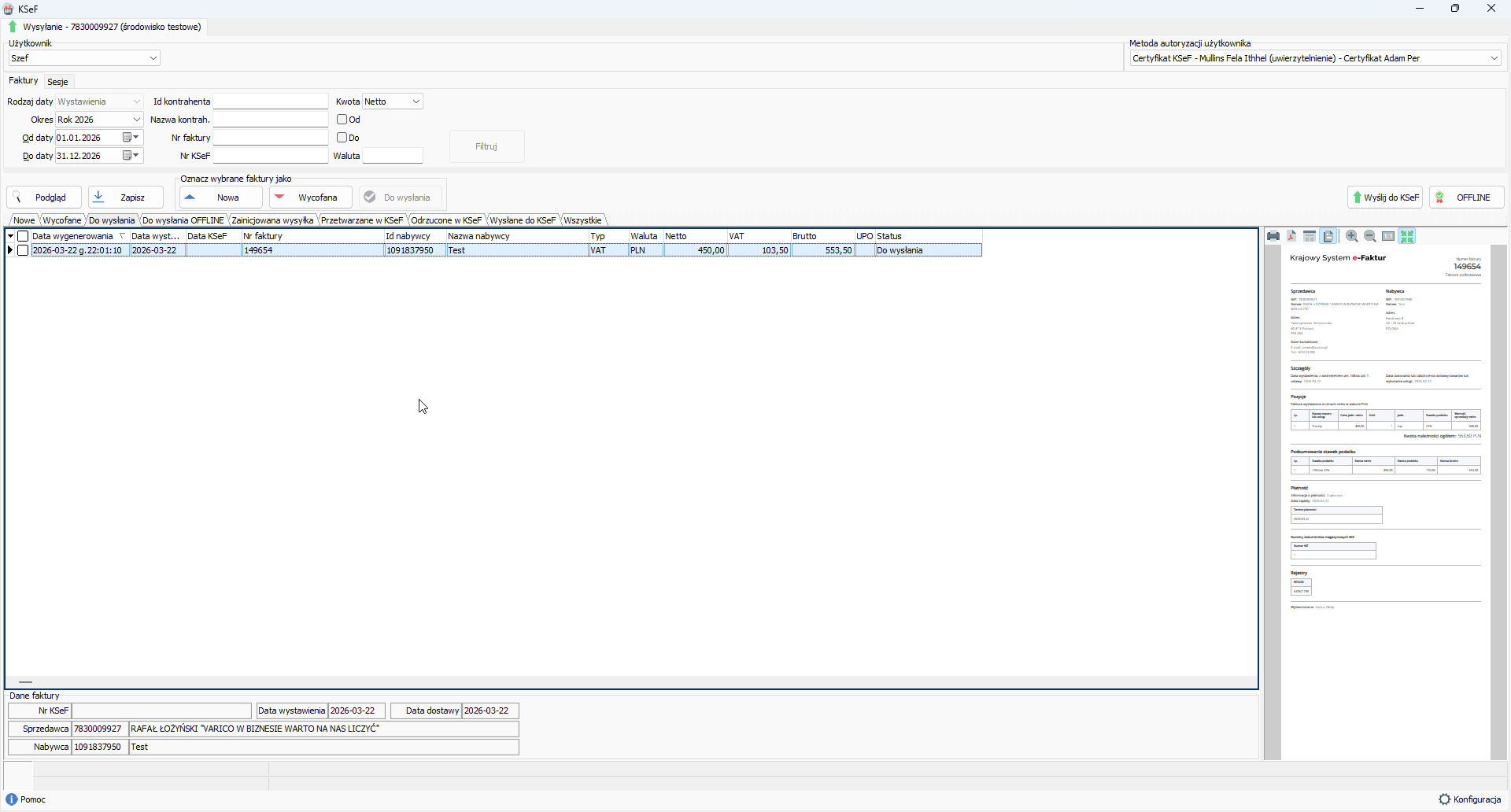Check the box for invoice 149654 row
This screenshot has width=1511, height=812.
[23, 250]
